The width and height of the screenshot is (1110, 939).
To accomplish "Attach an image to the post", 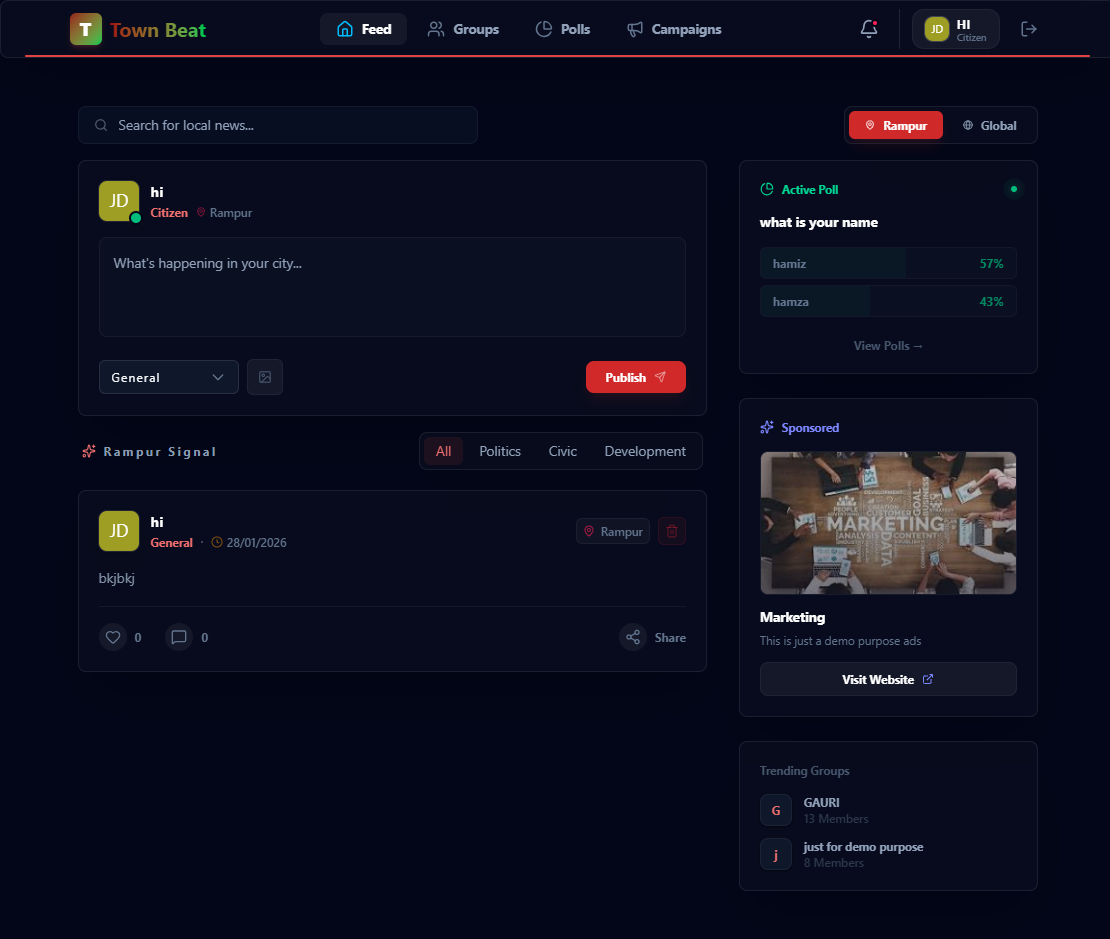I will point(265,377).
